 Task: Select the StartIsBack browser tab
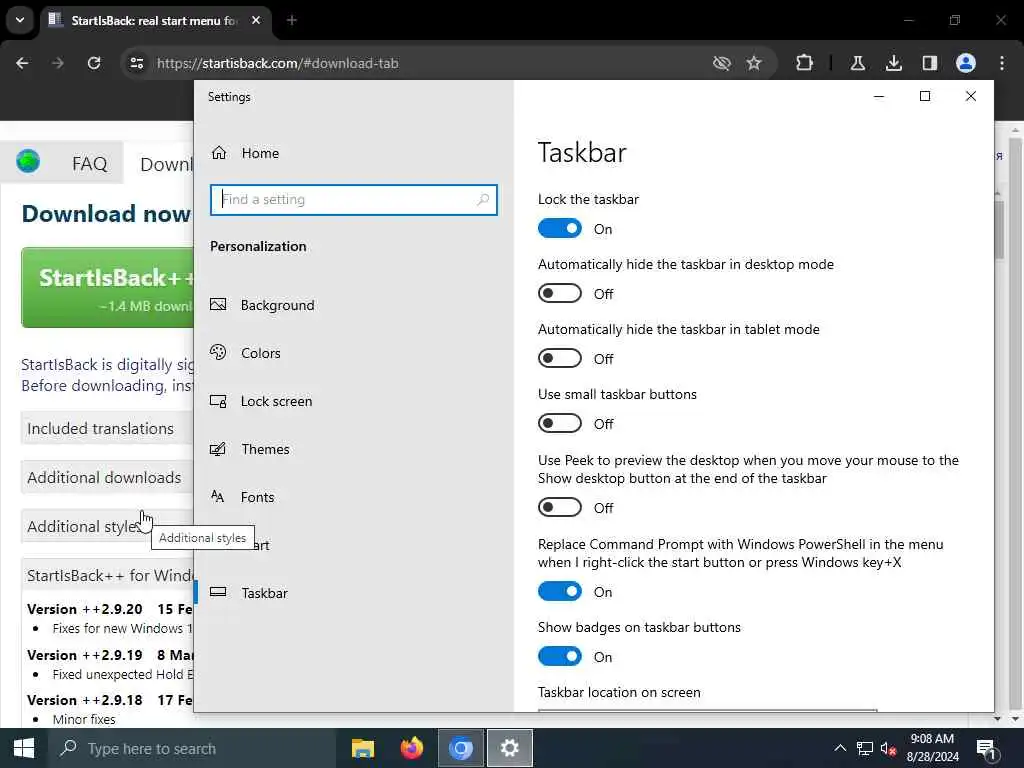[155, 20]
